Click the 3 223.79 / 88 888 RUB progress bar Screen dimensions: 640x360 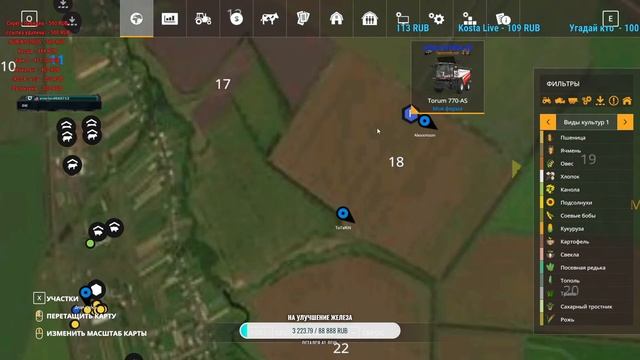click(320, 331)
